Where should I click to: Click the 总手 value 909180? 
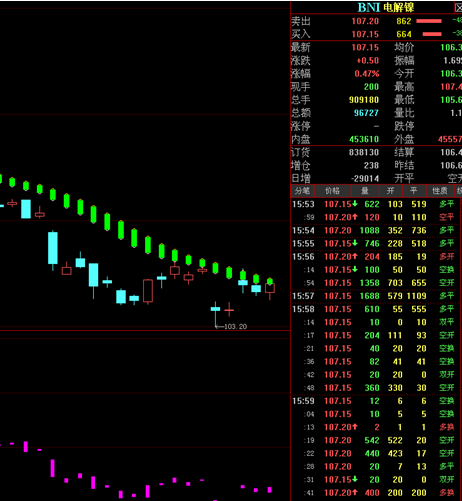[364, 100]
